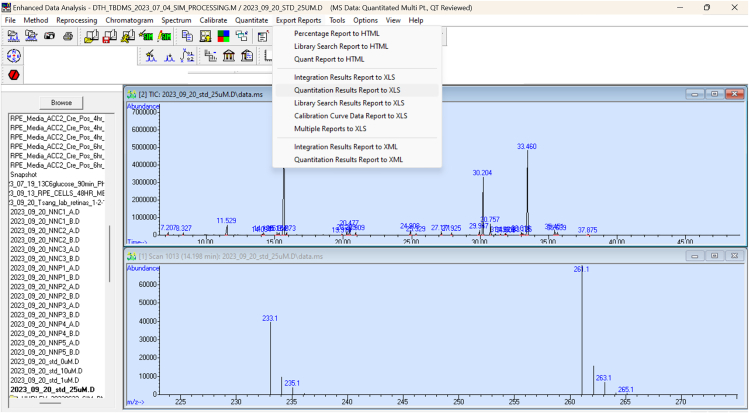Open the Tools menu
This screenshot has height=413, width=749.
(337, 20)
